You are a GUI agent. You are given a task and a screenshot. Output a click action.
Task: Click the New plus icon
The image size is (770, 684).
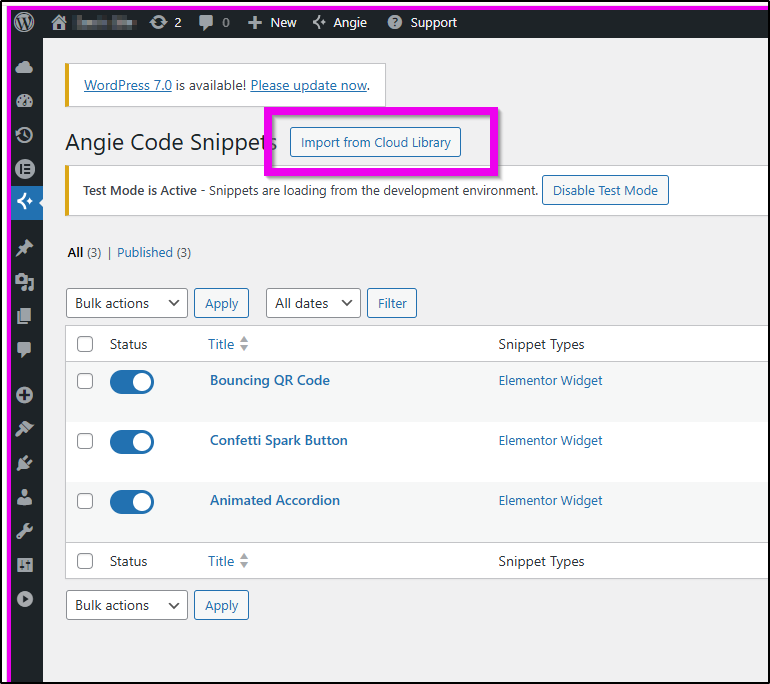tap(254, 23)
